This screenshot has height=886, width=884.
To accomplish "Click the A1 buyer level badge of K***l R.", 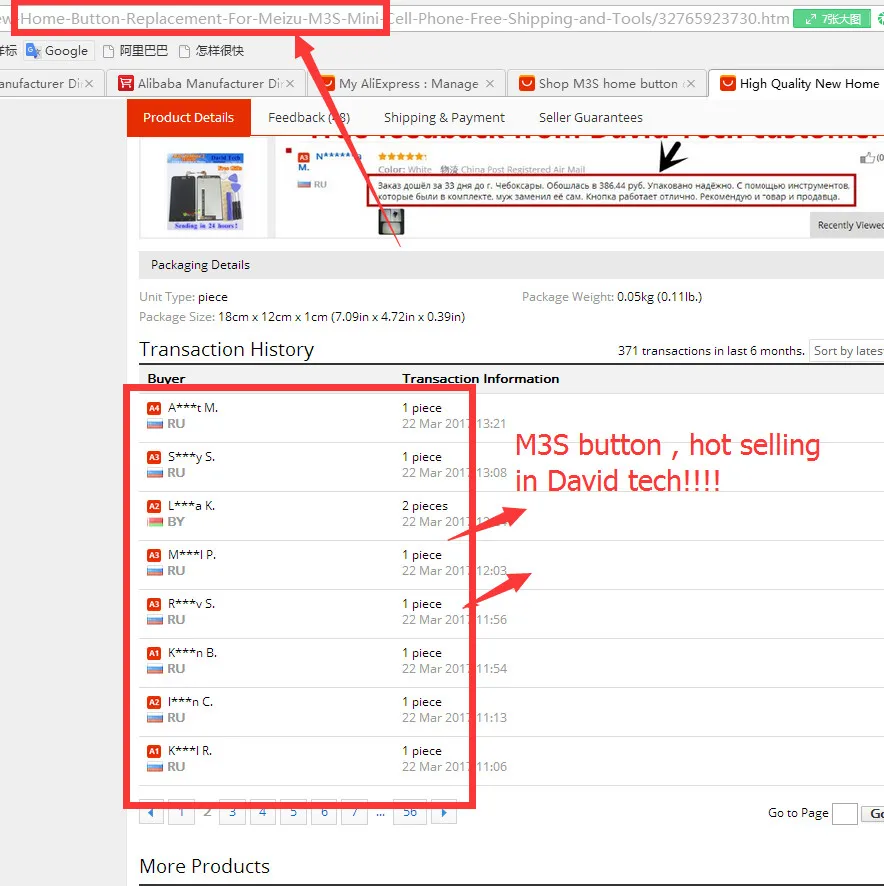I will pos(154,751).
